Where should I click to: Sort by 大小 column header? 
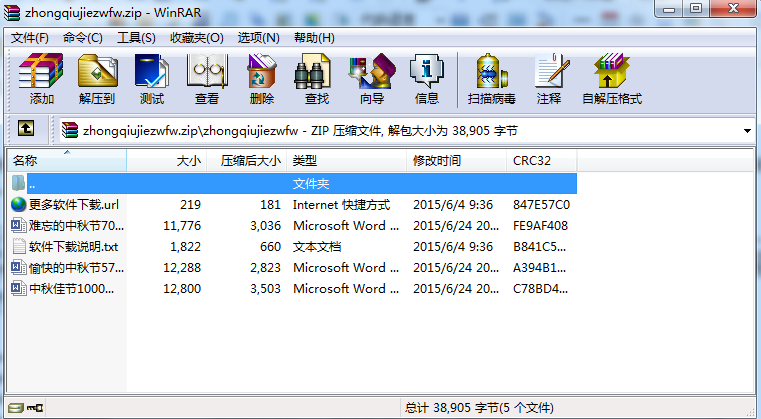[x=167, y=160]
